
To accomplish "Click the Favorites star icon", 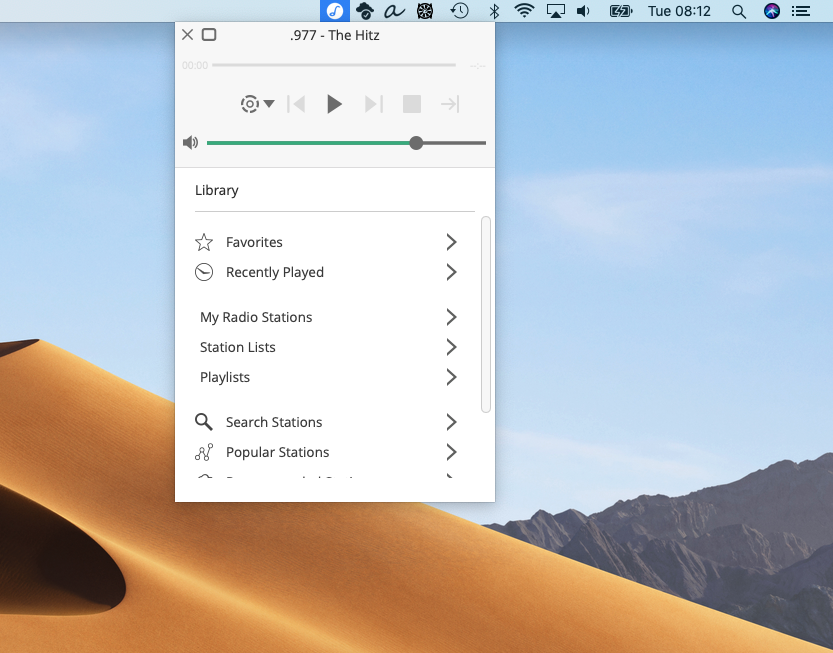I will pos(204,242).
